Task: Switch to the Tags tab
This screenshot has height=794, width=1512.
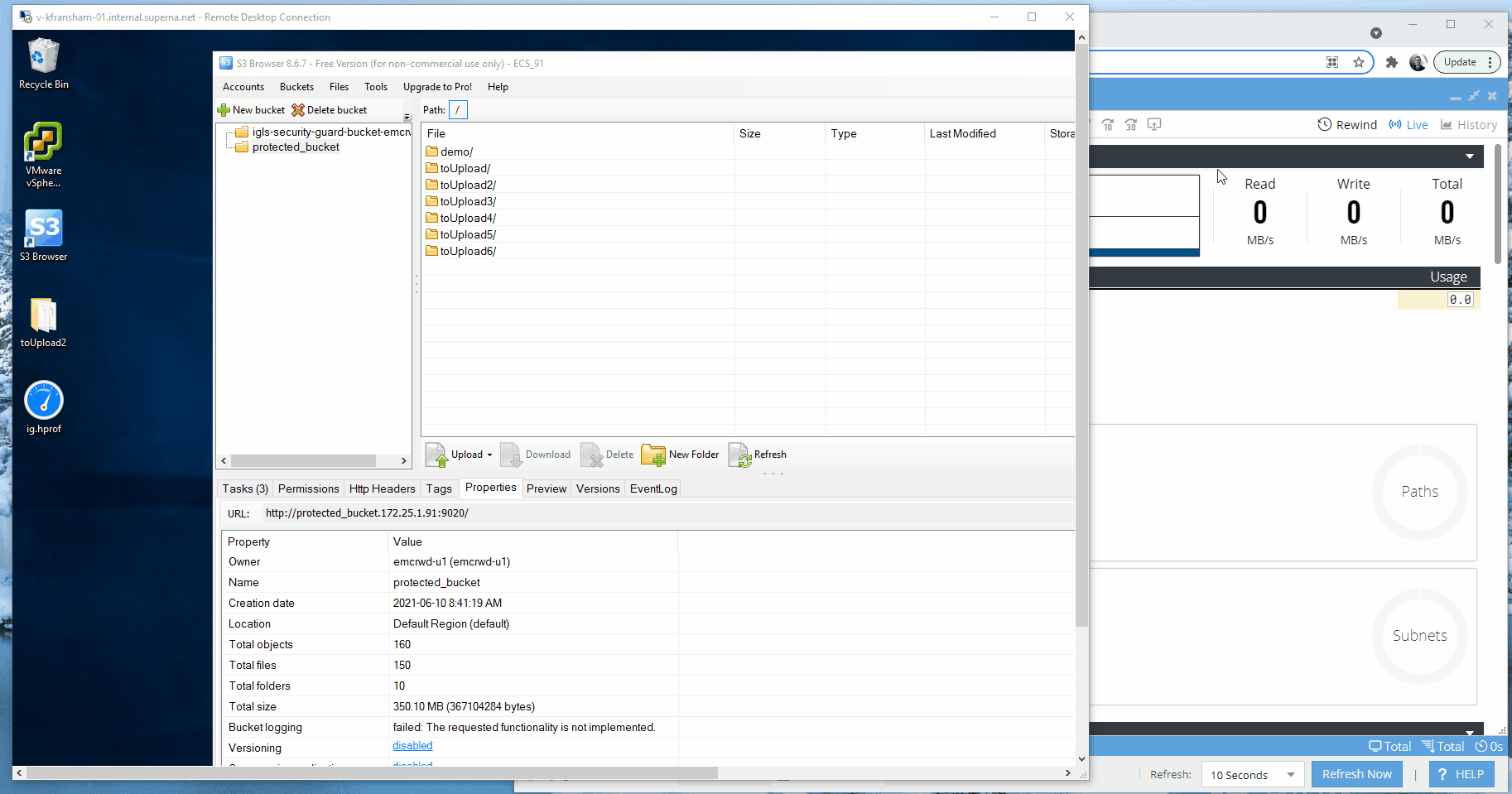Action: (x=439, y=488)
